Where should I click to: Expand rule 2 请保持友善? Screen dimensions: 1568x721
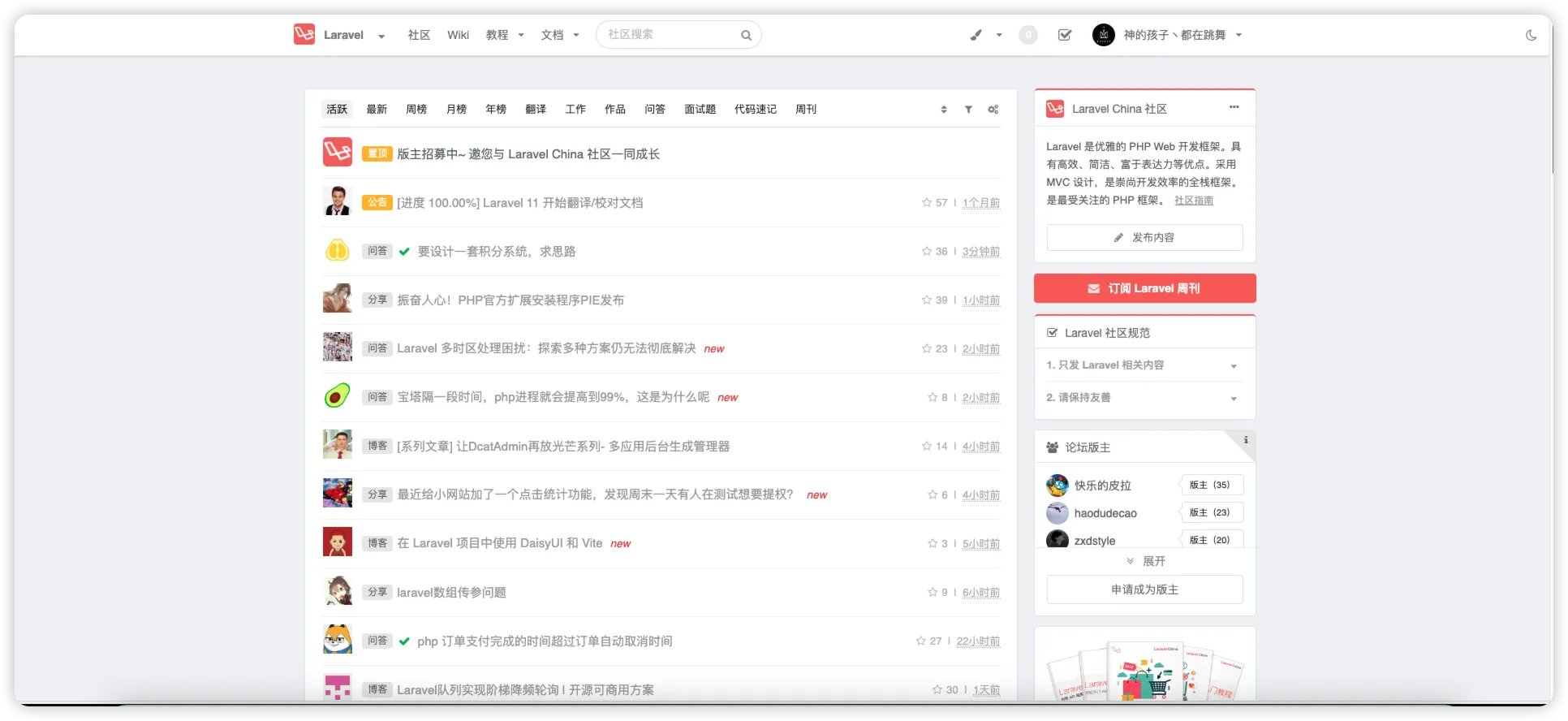pos(1144,398)
